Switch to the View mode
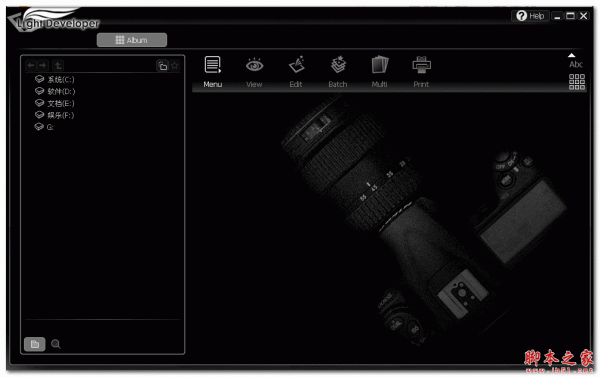Image resolution: width=600 pixels, height=377 pixels. tap(254, 72)
